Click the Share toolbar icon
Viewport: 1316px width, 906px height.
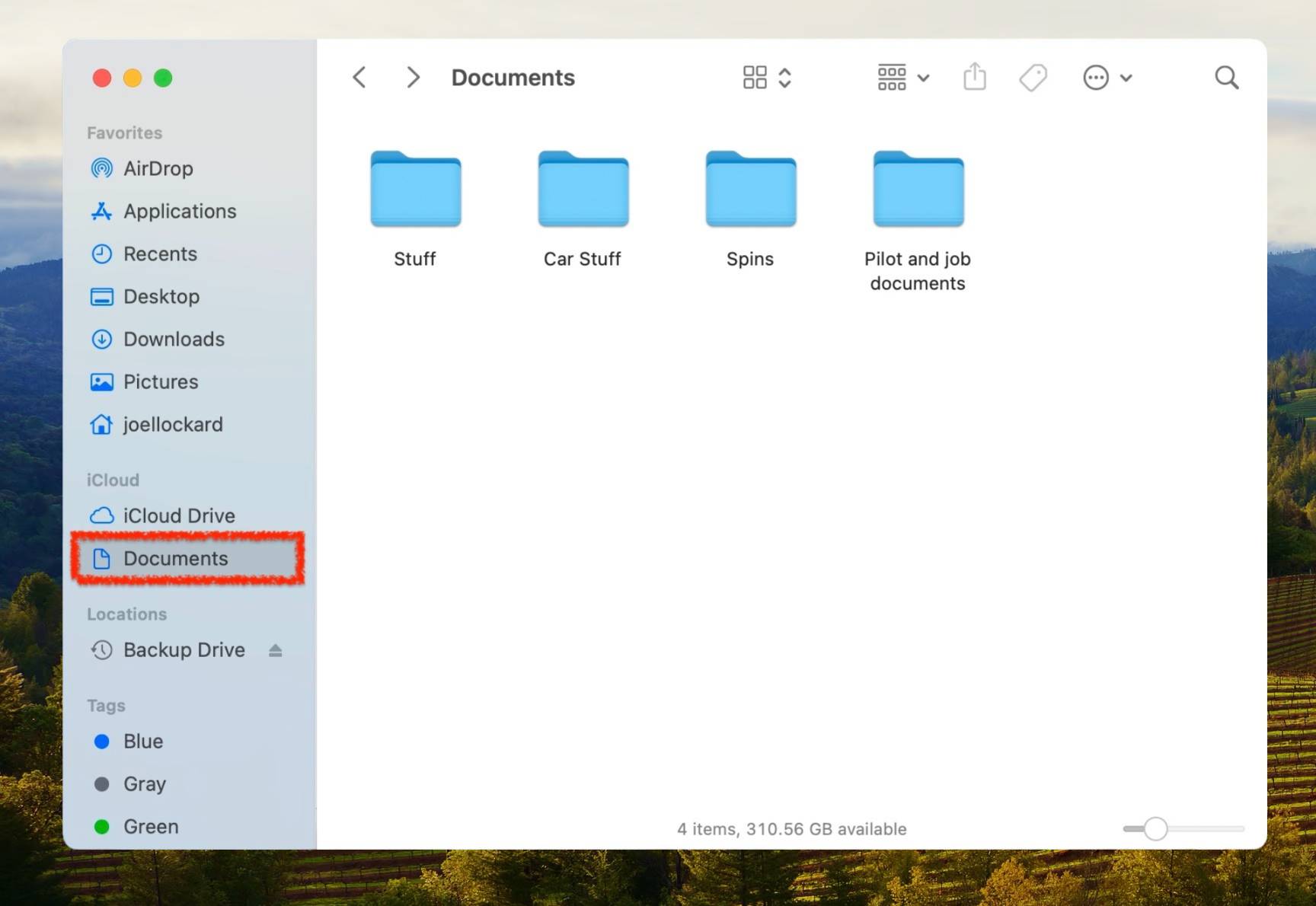pyautogui.click(x=974, y=76)
